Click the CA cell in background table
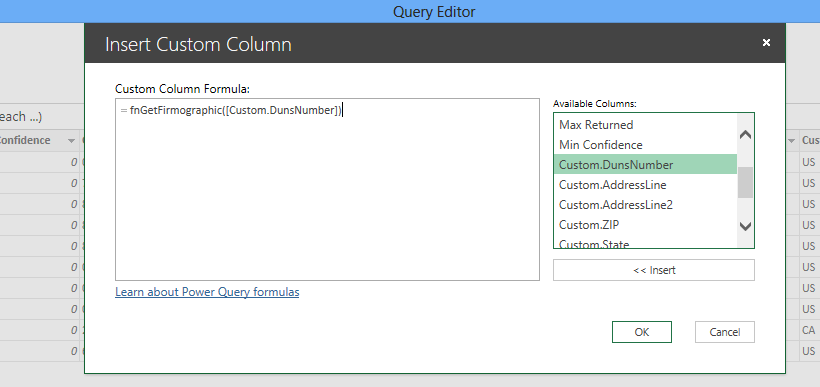Screen dimensions: 820x387 (x=808, y=330)
